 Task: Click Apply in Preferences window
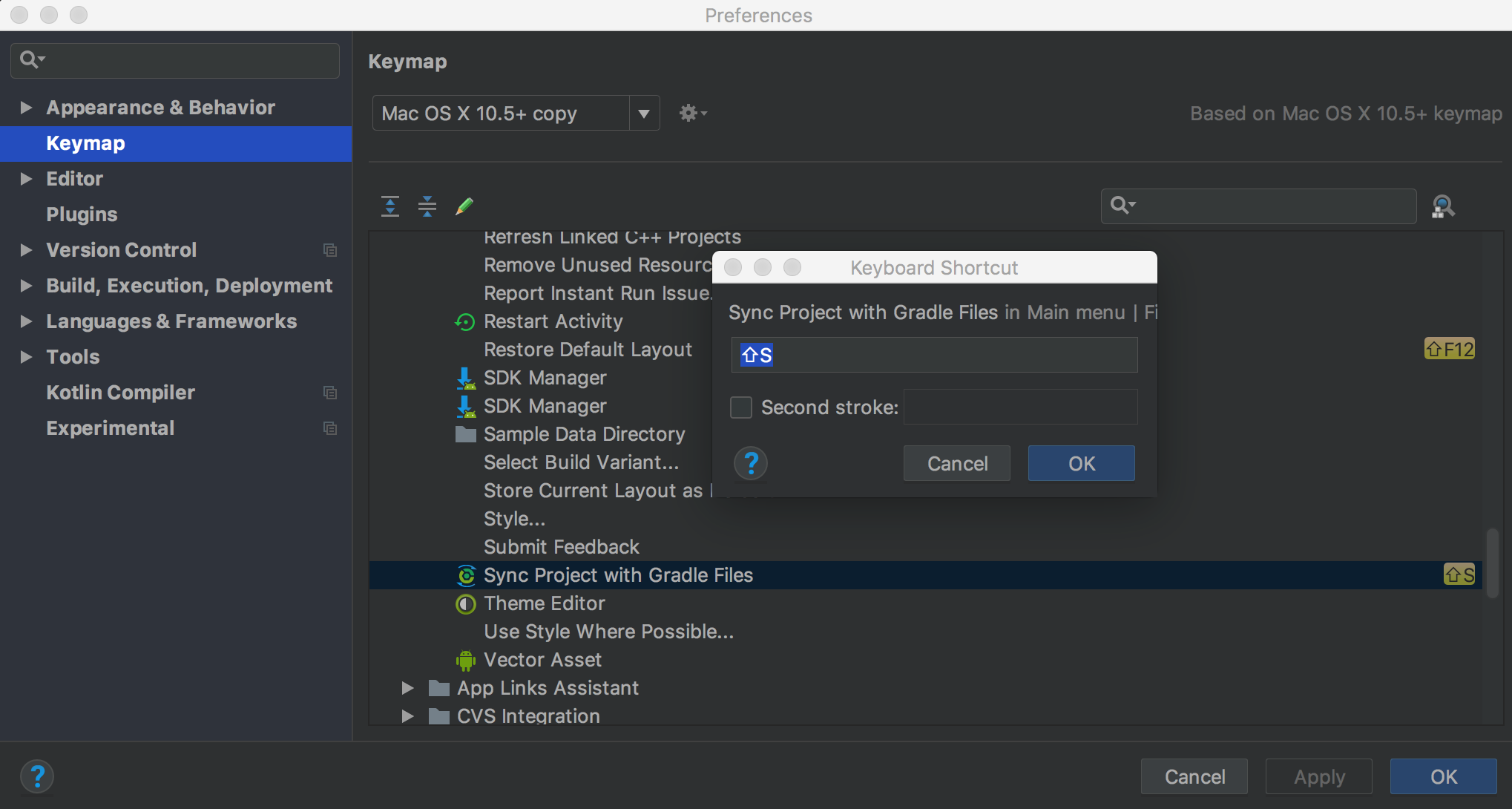1319,776
